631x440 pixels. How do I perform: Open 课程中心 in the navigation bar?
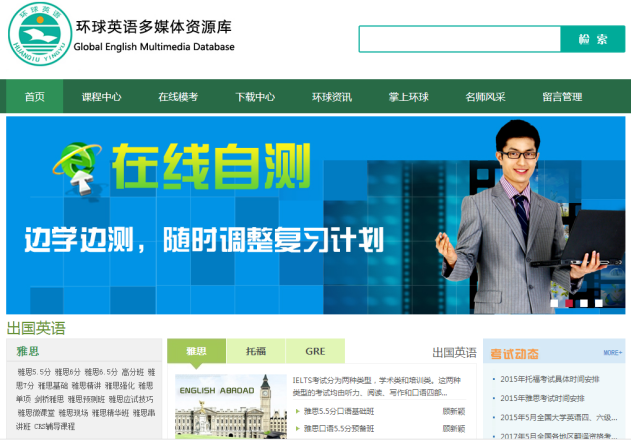[x=101, y=97]
